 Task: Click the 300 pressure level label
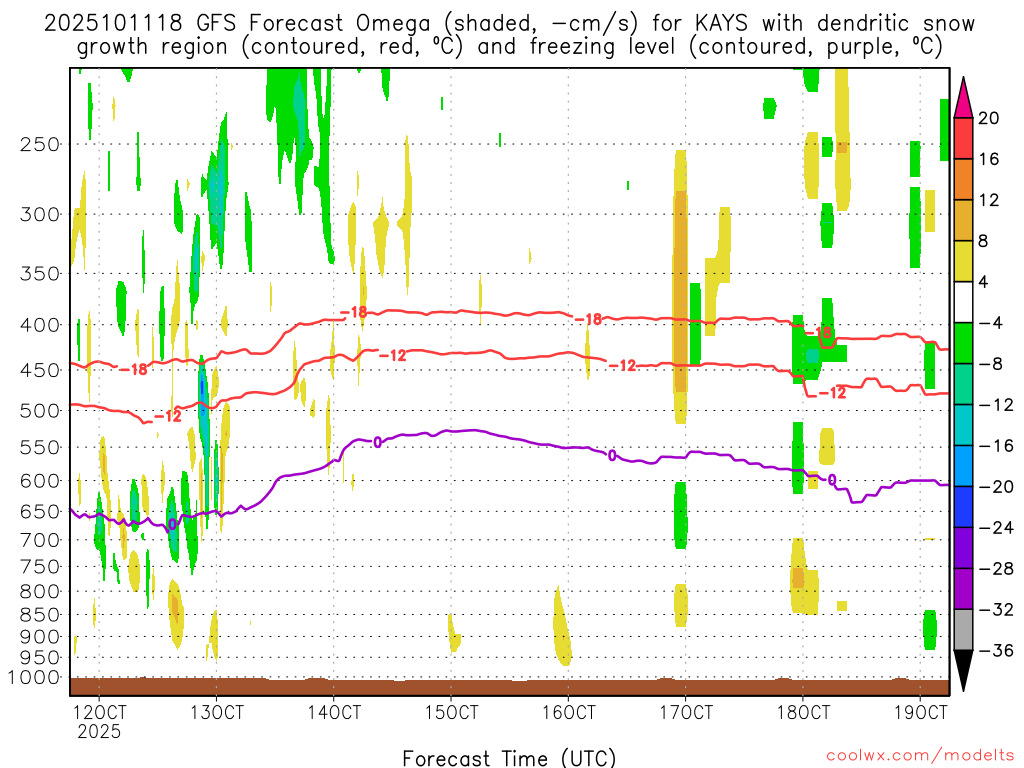click(x=40, y=214)
